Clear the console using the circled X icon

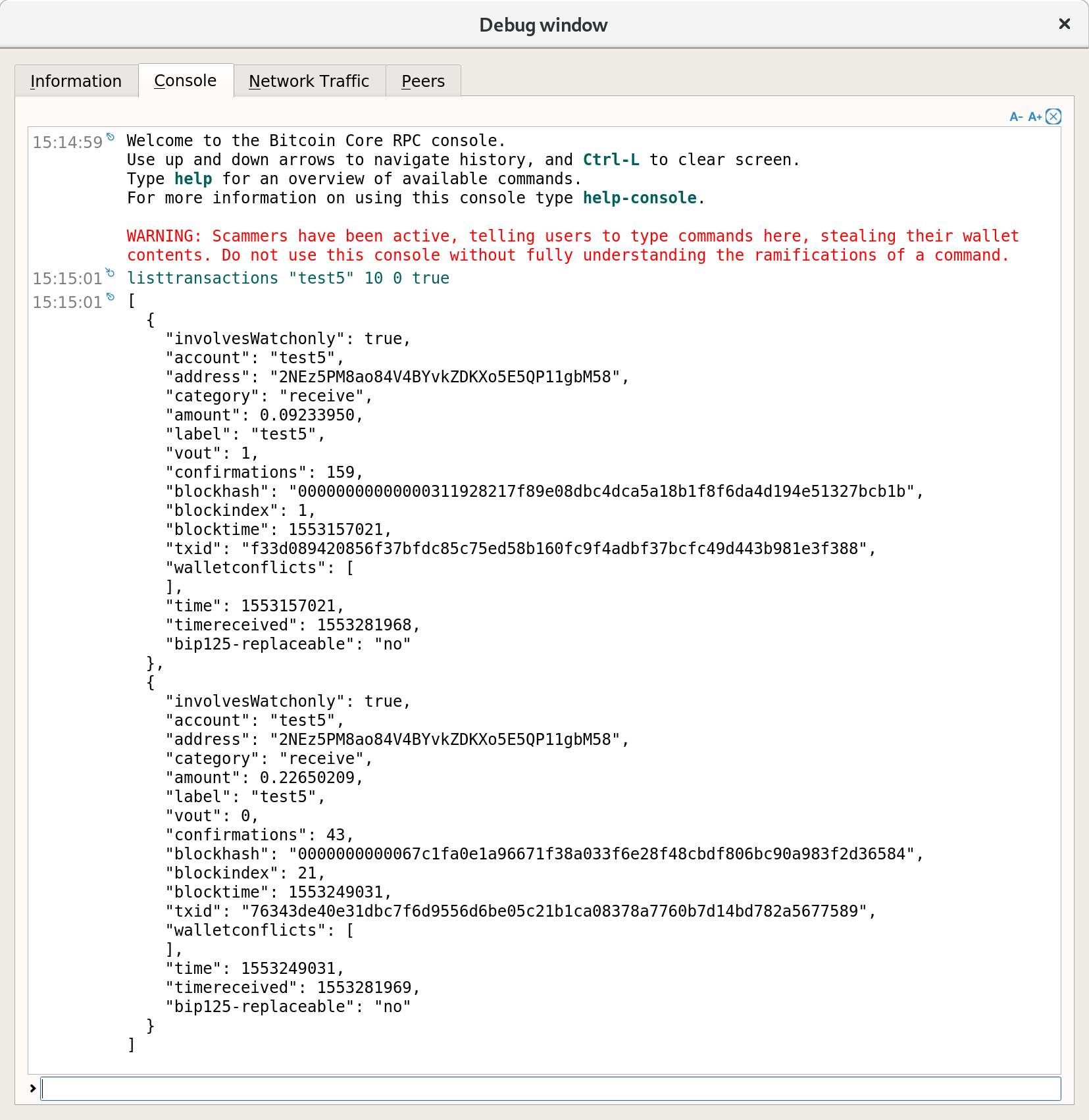[1053, 116]
